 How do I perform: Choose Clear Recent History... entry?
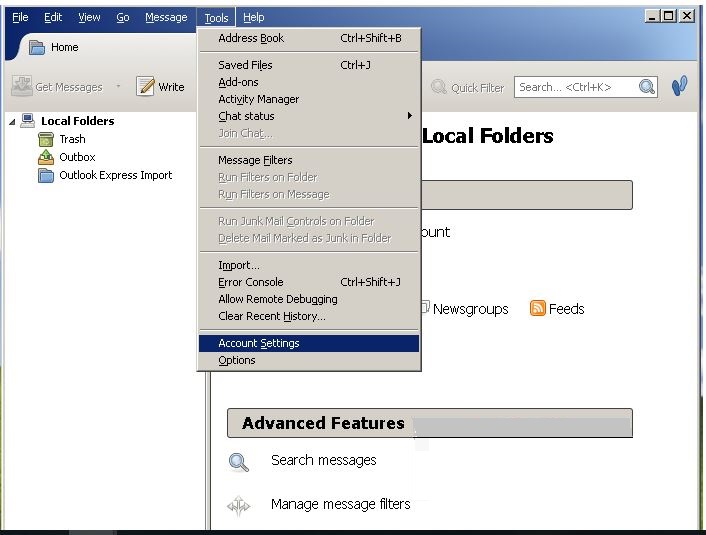pyautogui.click(x=309, y=316)
